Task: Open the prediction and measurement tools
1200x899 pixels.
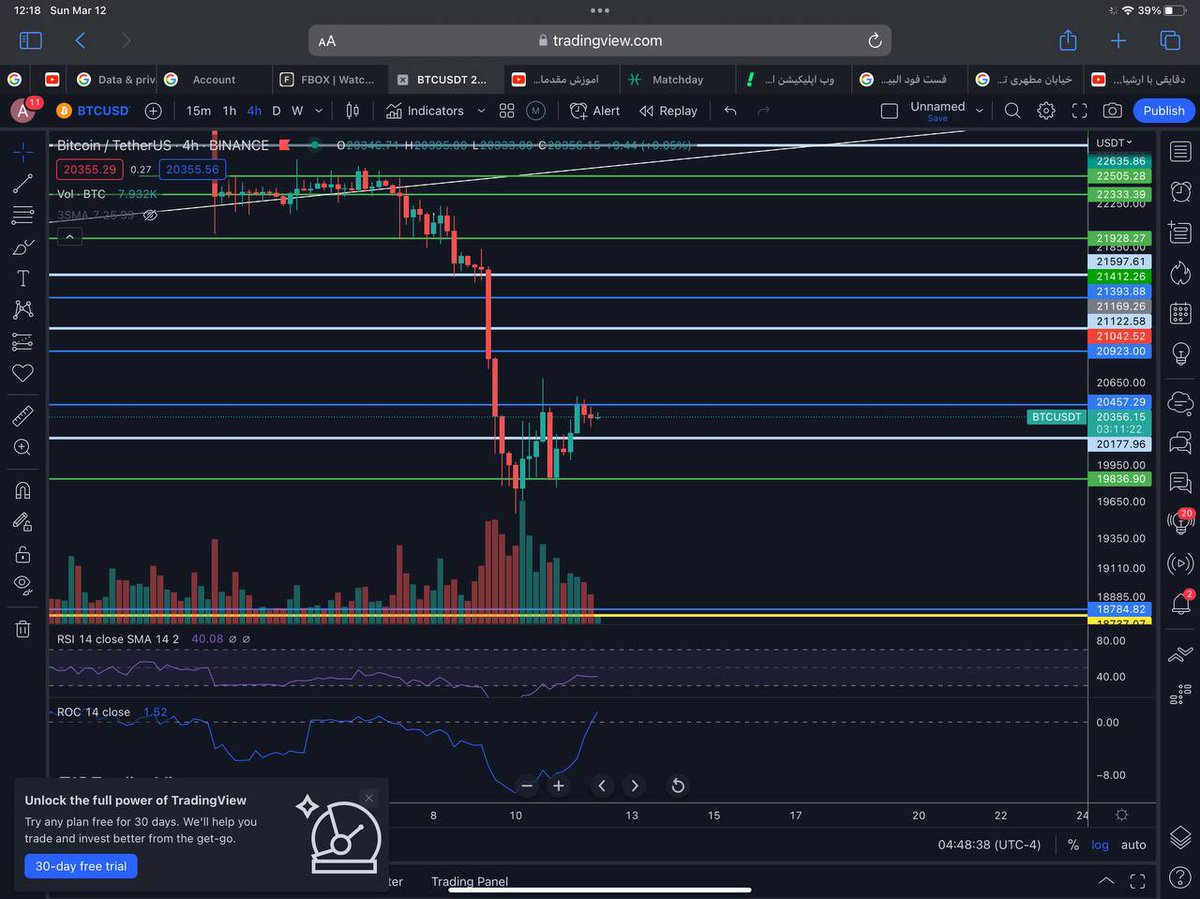Action: point(22,342)
